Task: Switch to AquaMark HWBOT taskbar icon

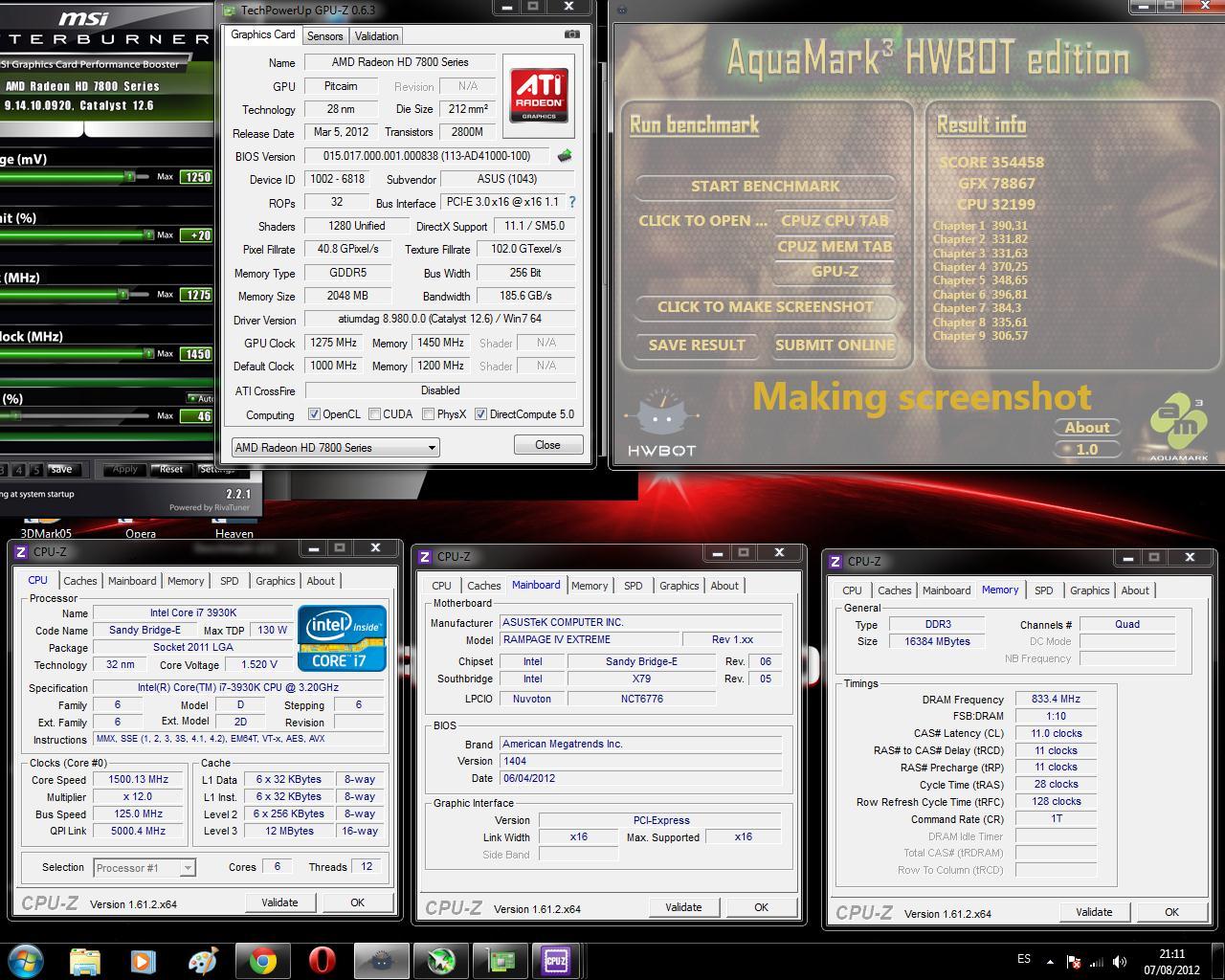Action: pos(382,960)
